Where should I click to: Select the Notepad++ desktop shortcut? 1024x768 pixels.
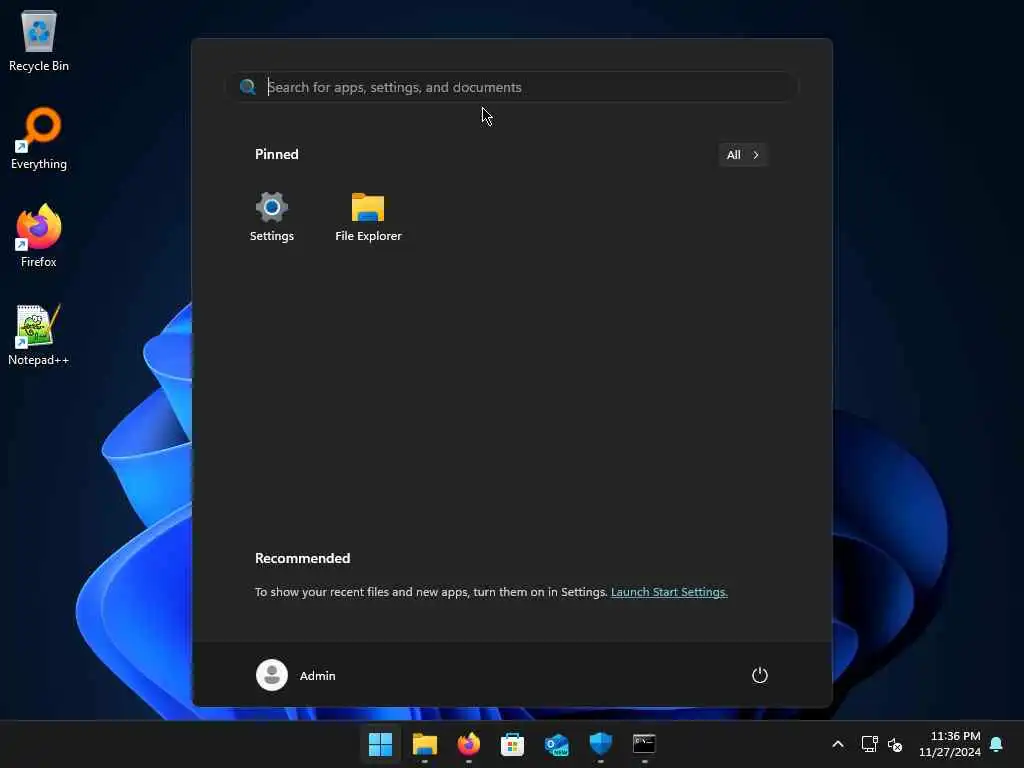[39, 334]
